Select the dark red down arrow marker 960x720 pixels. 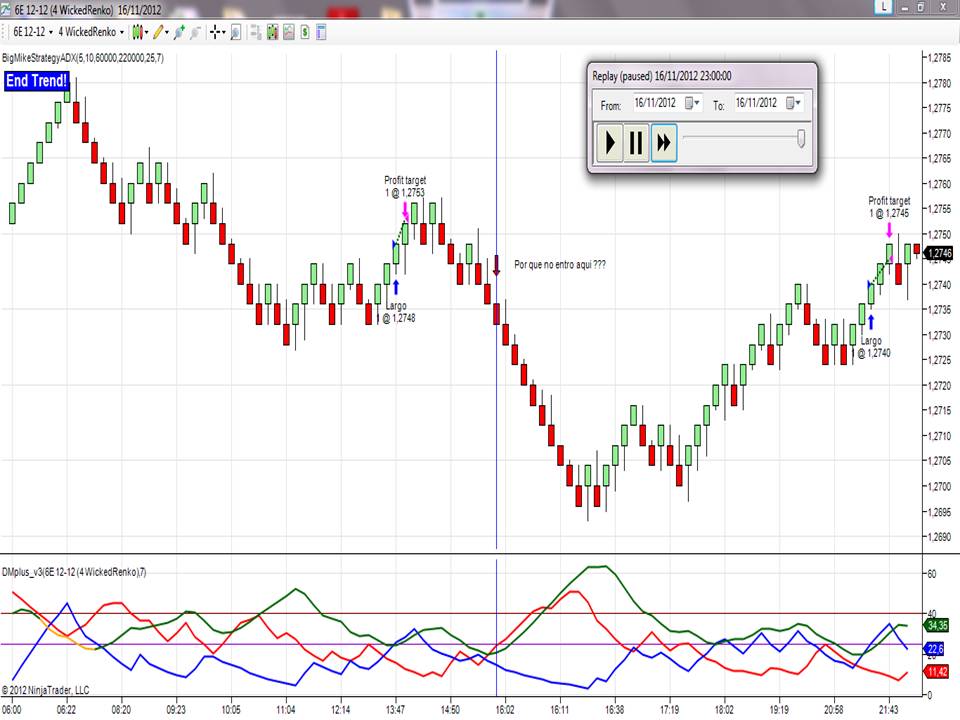(x=497, y=265)
